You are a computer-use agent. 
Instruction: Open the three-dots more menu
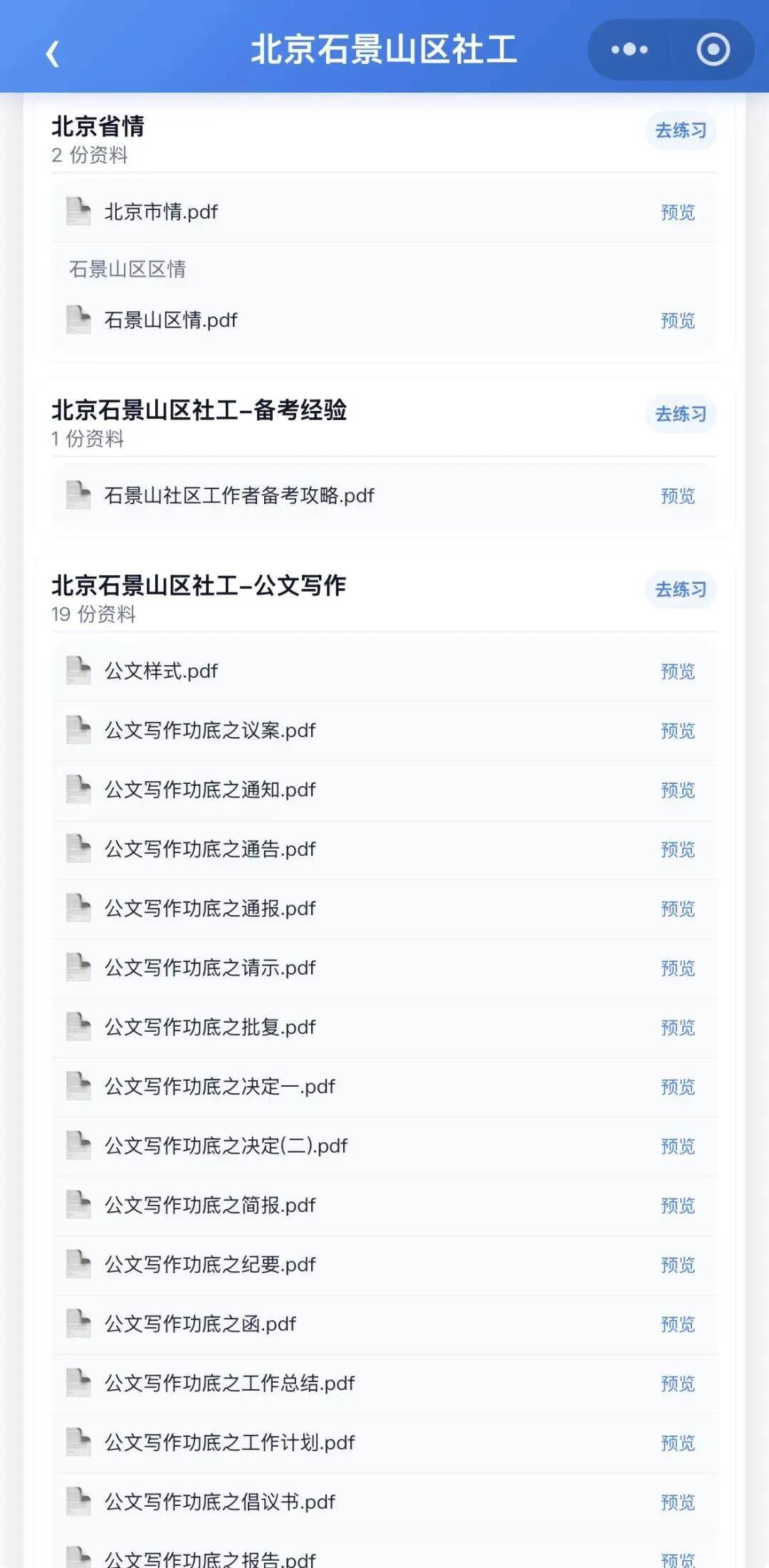pos(629,50)
